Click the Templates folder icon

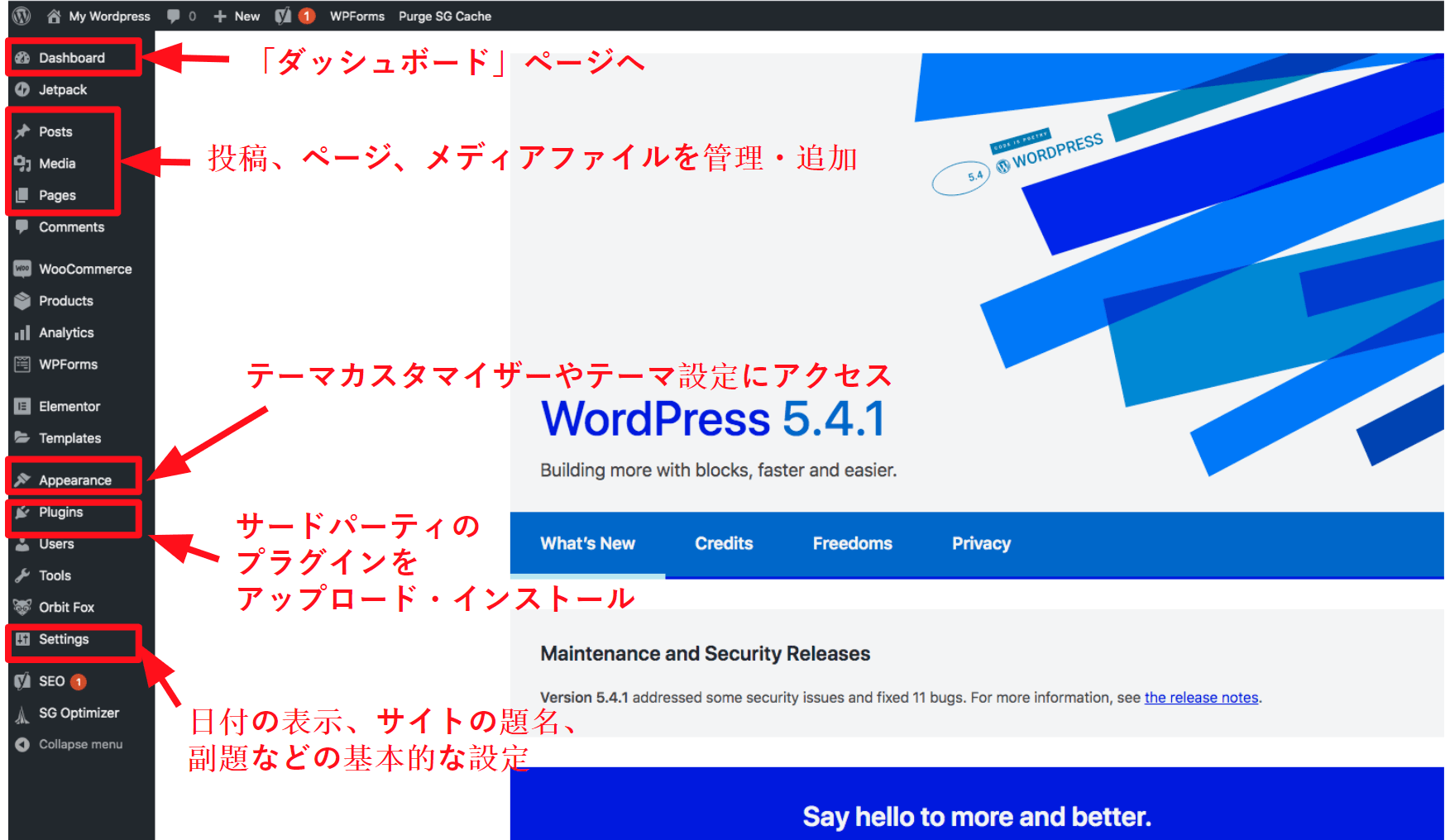[22, 438]
